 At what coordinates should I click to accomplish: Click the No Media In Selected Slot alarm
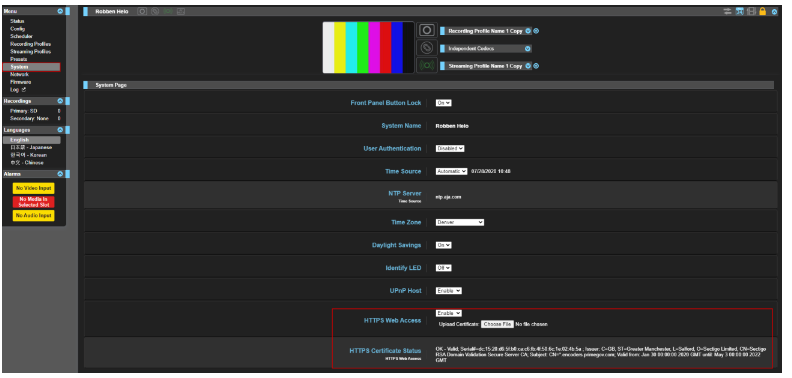tap(33, 202)
